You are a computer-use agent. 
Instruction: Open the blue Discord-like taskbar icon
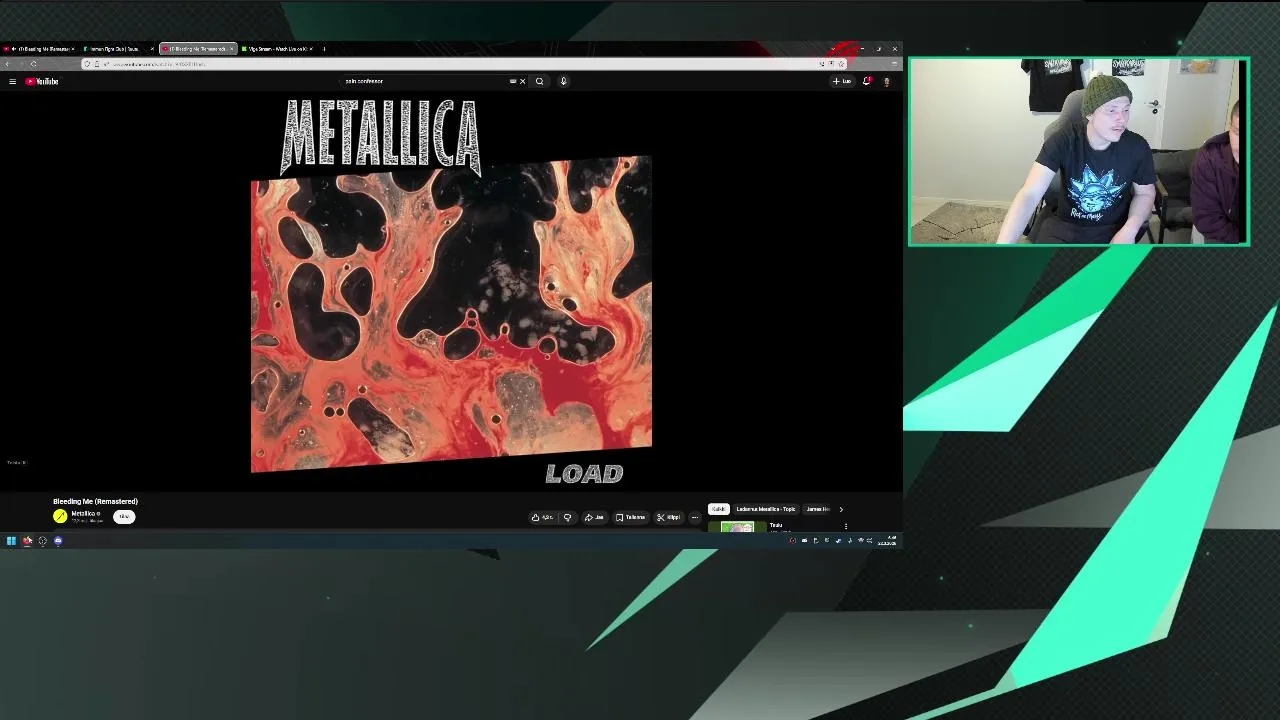tap(58, 541)
